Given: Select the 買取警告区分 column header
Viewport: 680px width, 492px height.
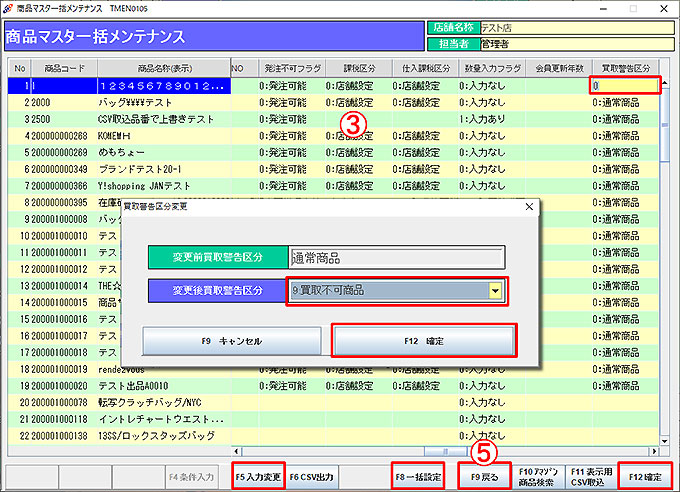Looking at the screenshot, I should 626,68.
